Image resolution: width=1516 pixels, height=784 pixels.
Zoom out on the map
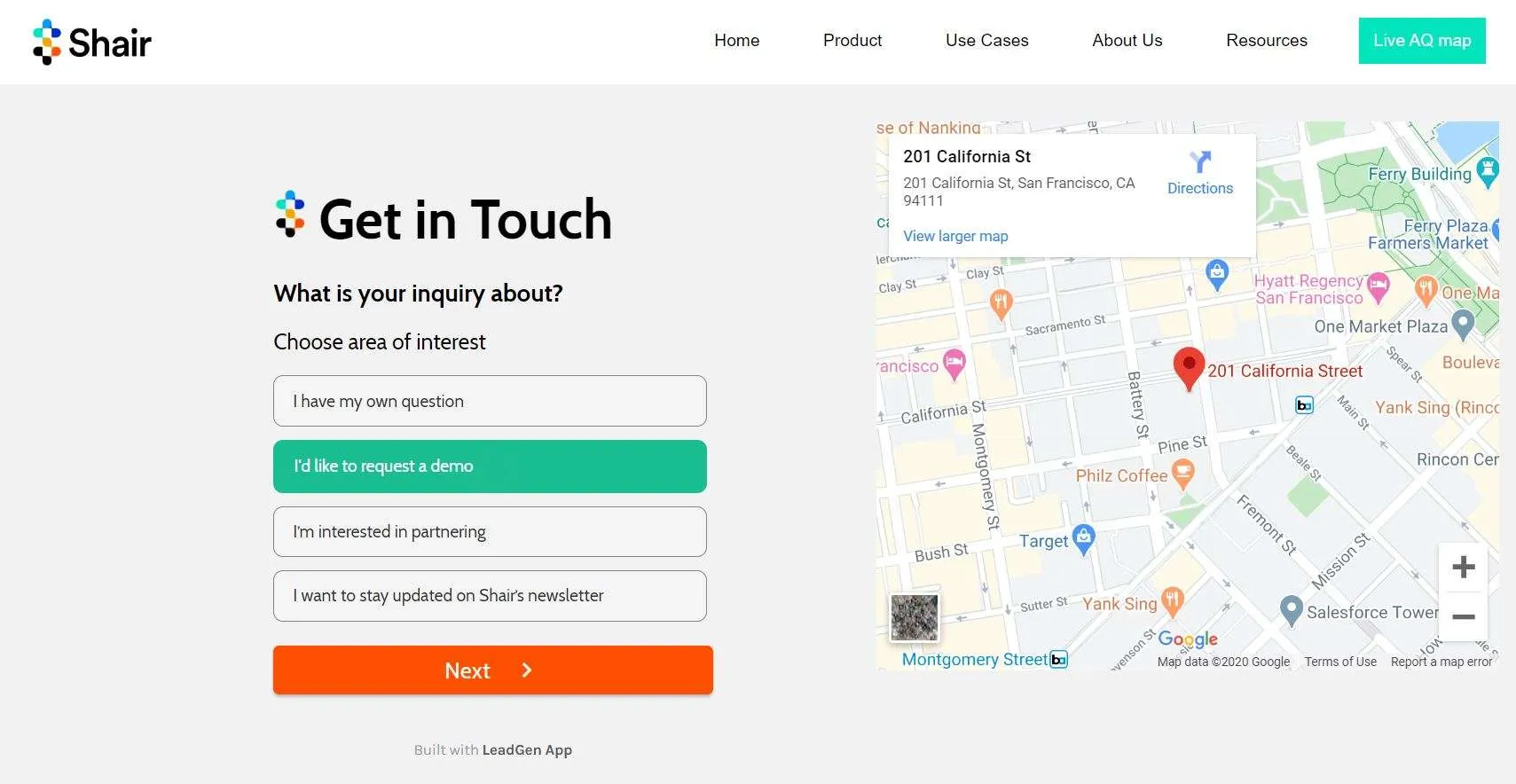click(1463, 616)
